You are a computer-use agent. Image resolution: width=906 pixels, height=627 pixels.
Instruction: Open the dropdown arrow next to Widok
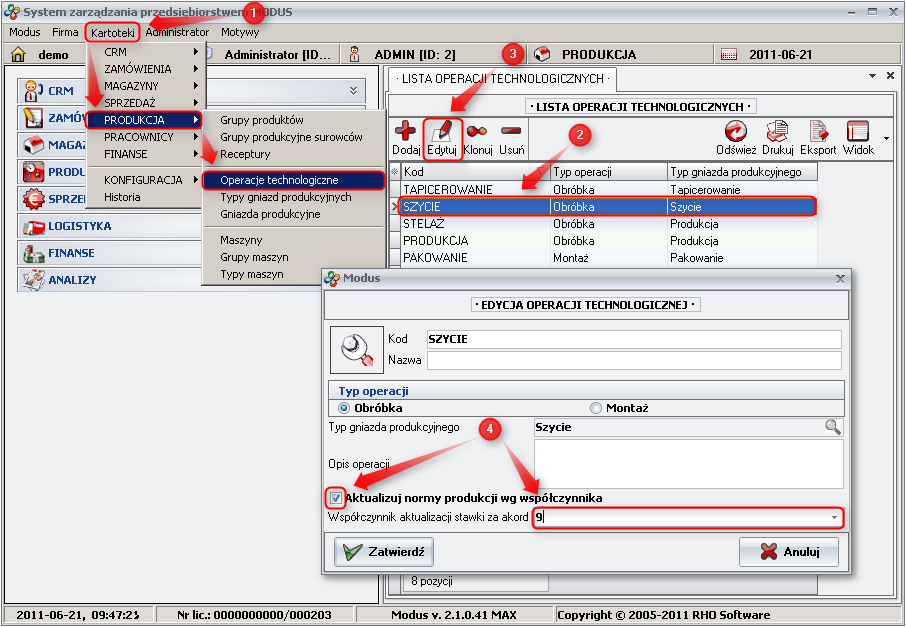click(x=886, y=137)
